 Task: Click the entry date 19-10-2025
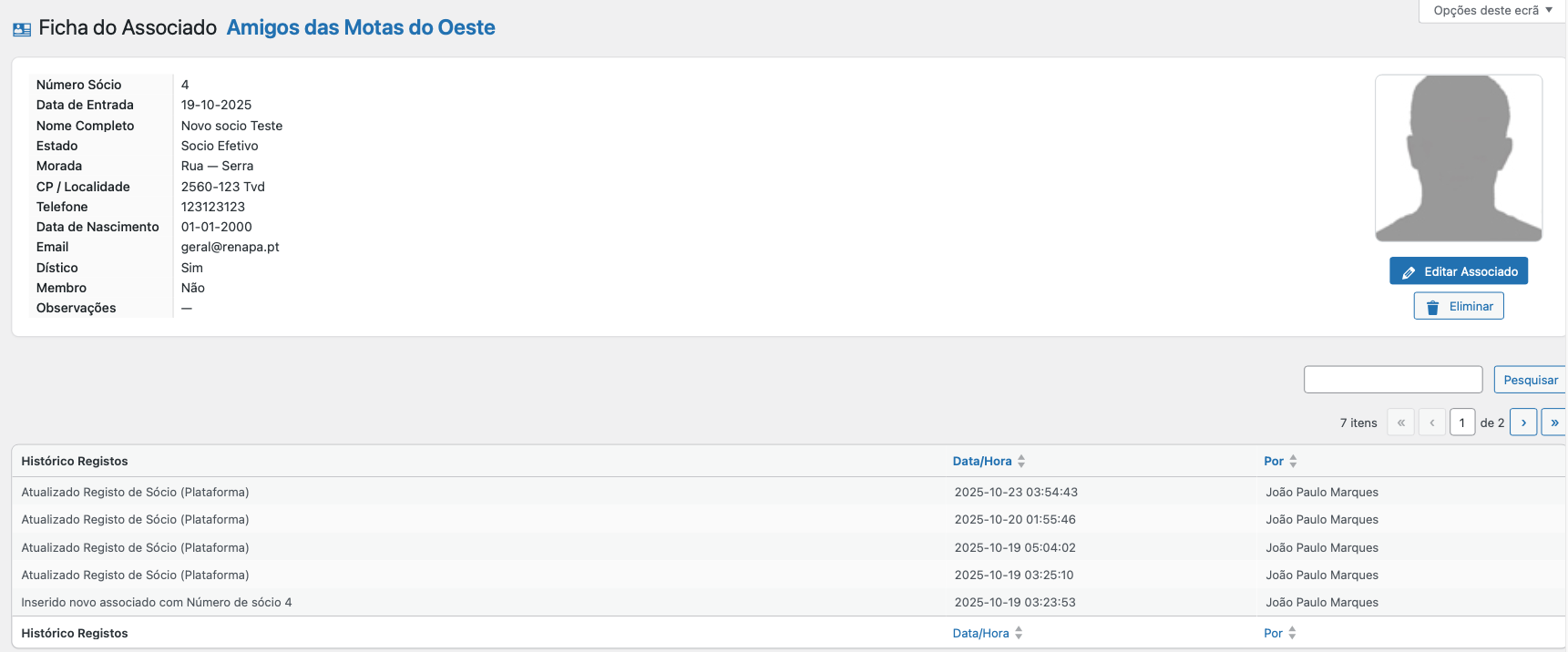pyautogui.click(x=216, y=105)
